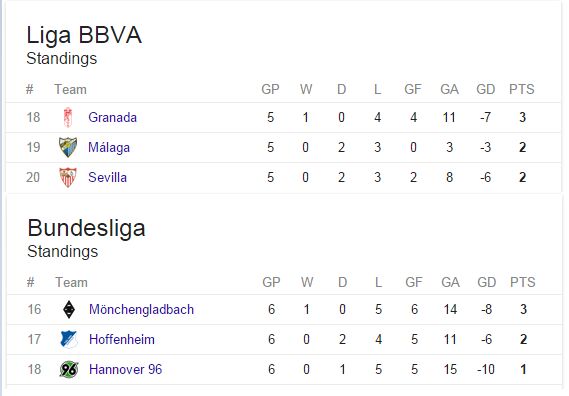
Task: Click the Mönchengladbach diamond crest icon
Action: tap(69, 310)
